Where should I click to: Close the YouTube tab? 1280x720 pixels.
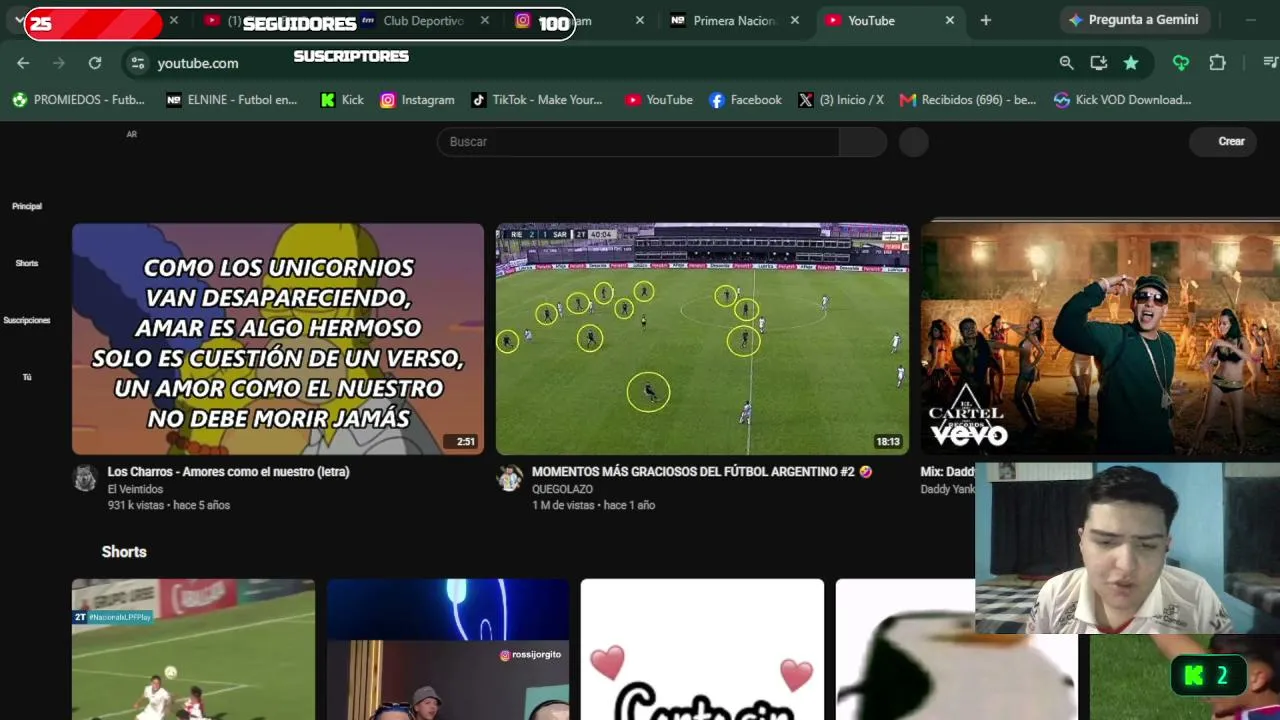(950, 20)
